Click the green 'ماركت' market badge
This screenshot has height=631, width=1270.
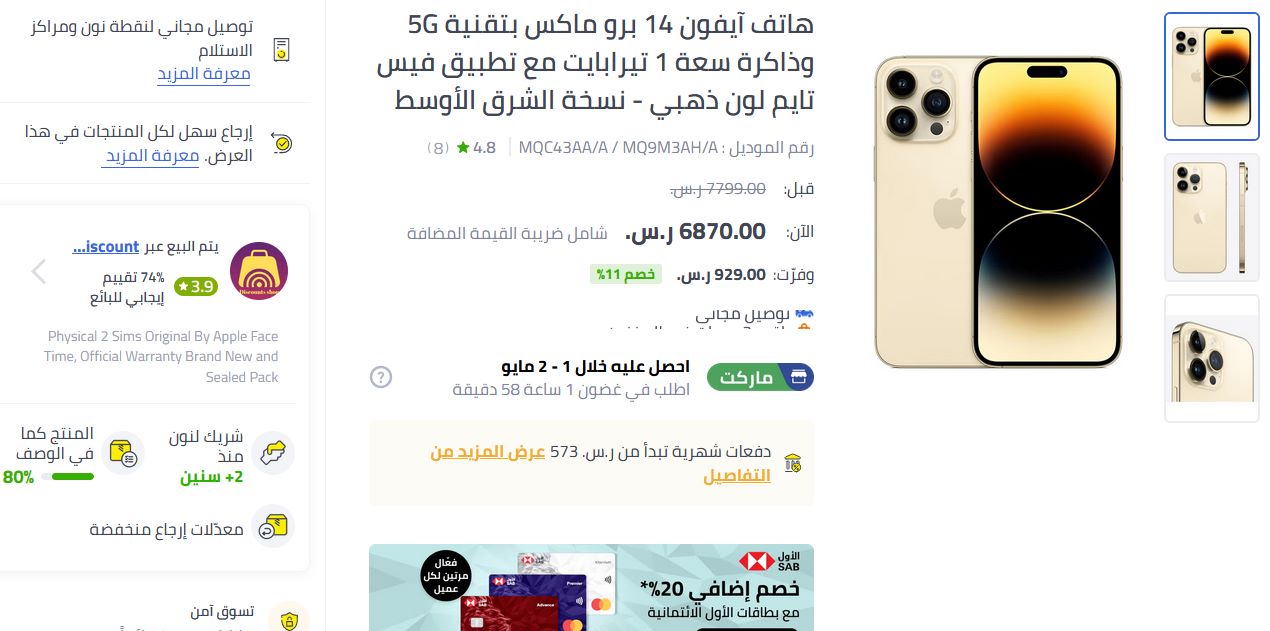pyautogui.click(x=760, y=377)
